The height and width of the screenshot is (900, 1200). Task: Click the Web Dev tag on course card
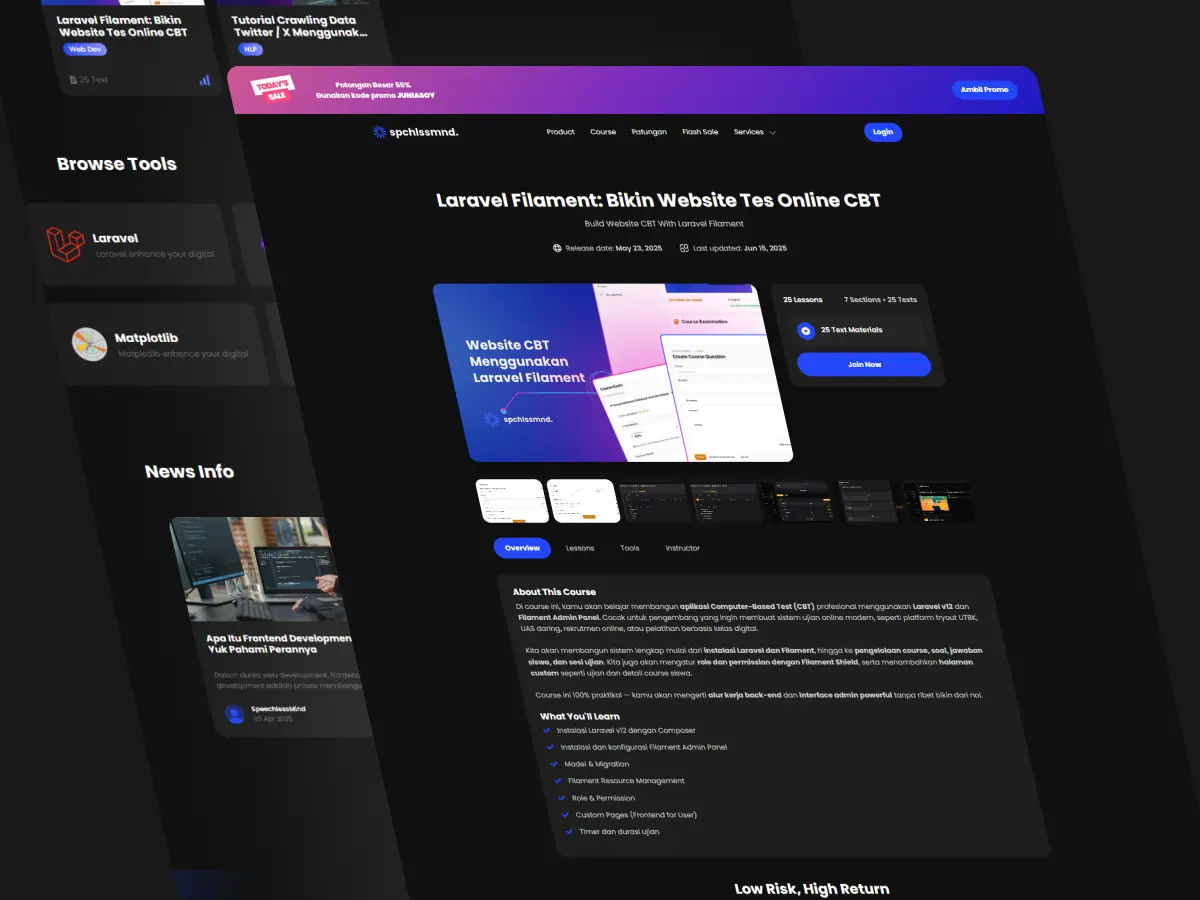point(85,49)
